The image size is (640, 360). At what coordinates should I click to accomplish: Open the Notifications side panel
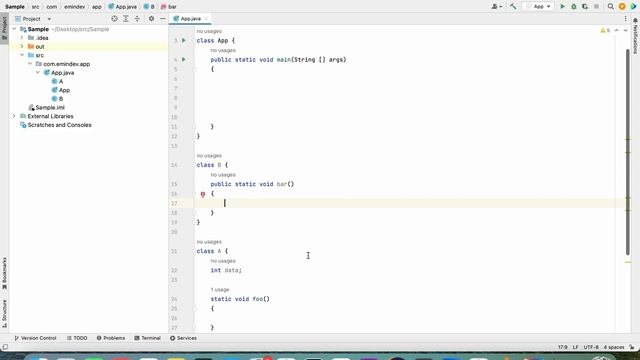click(x=635, y=36)
